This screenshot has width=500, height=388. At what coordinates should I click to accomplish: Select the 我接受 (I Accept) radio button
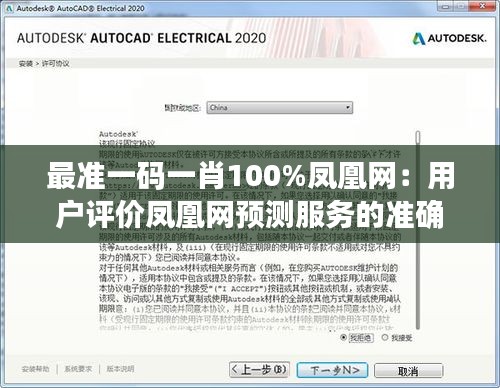[385, 337]
